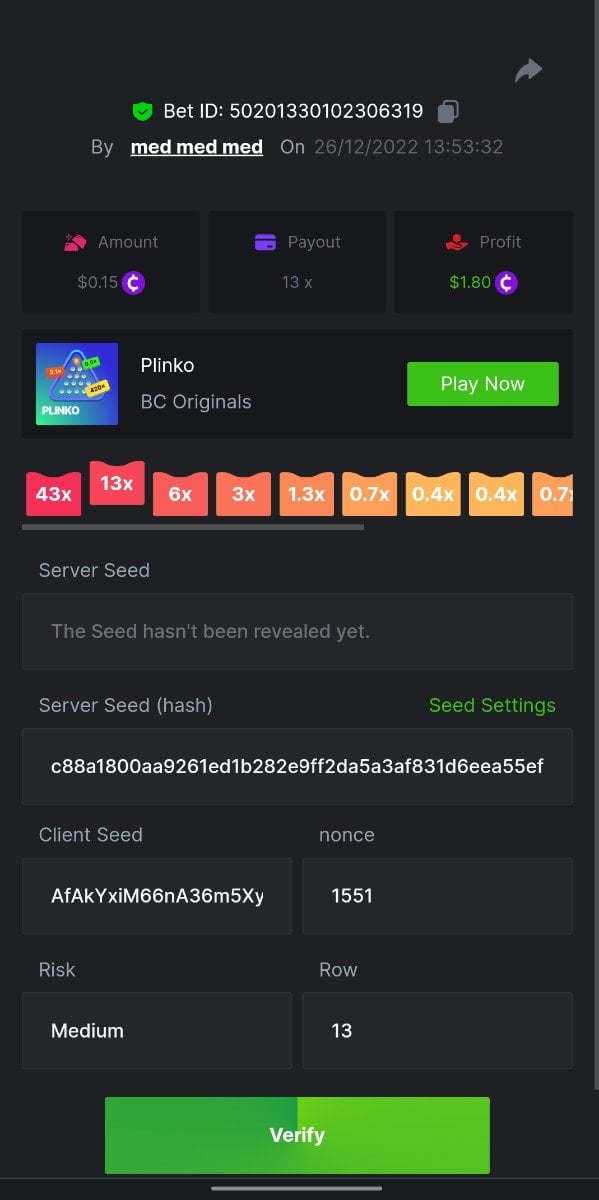
Task: Click the multiplier row horizontal scrollbar
Action: pos(193,526)
